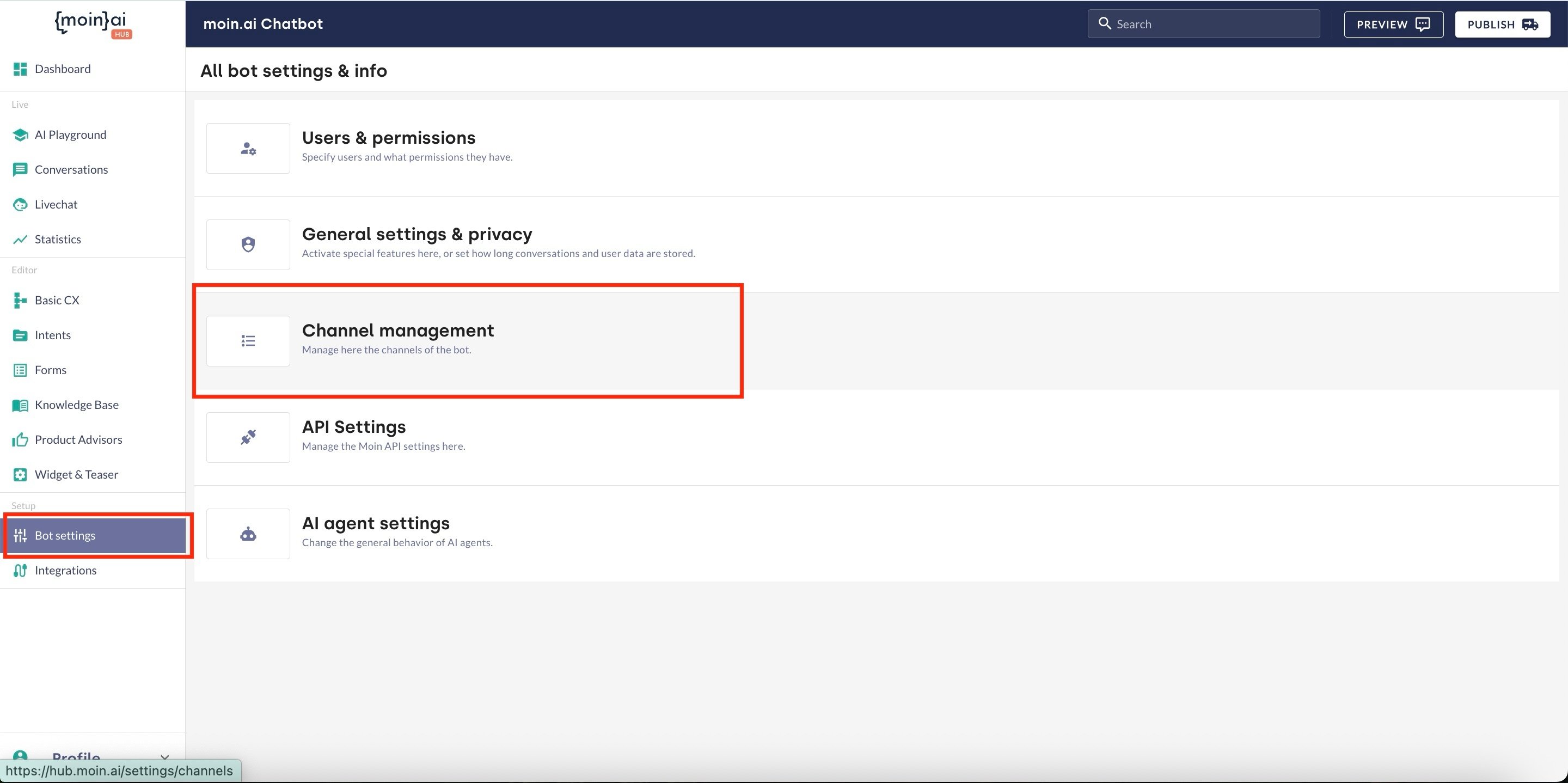Open AI Playground in the sidebar
1568x783 pixels.
tap(93, 134)
